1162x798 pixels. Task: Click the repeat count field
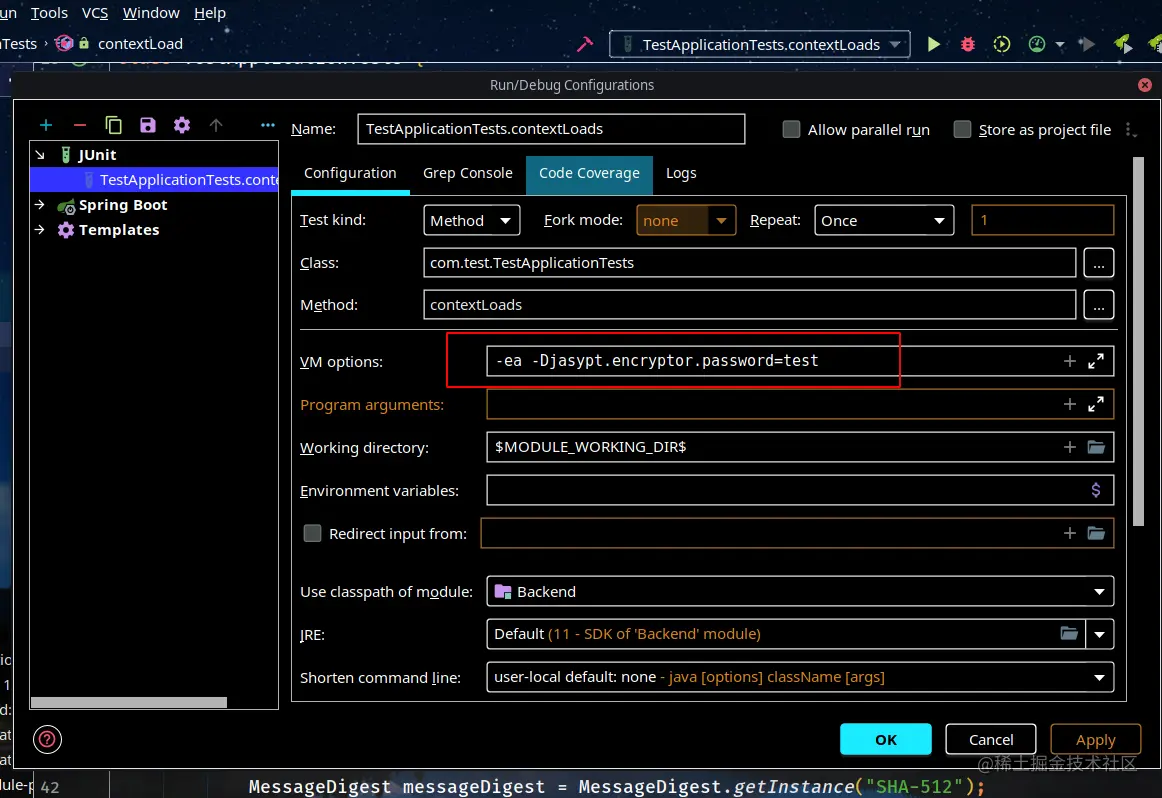(1043, 220)
